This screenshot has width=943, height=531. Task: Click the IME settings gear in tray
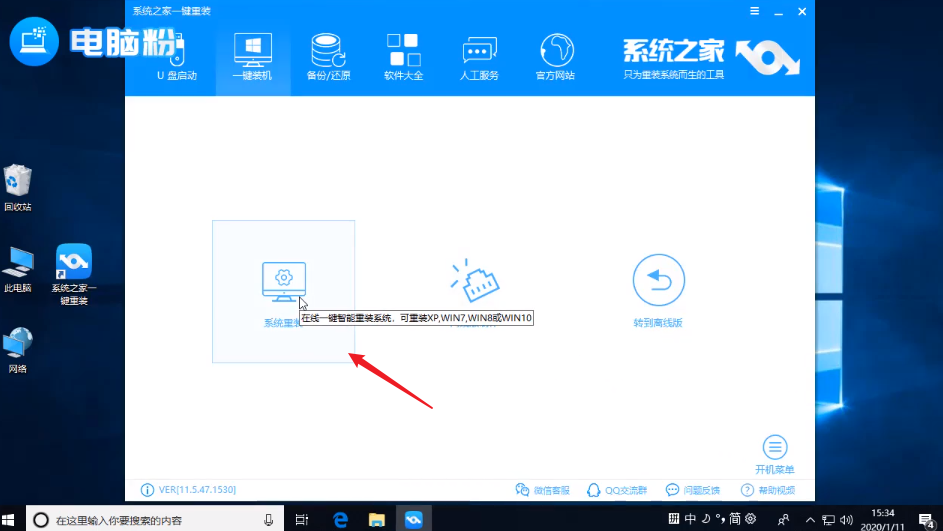pyautogui.click(x=751, y=518)
